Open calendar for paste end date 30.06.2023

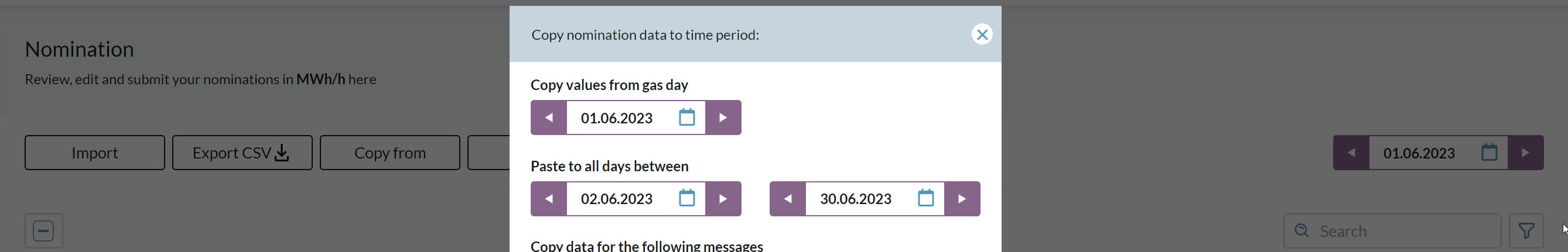pyautogui.click(x=925, y=198)
